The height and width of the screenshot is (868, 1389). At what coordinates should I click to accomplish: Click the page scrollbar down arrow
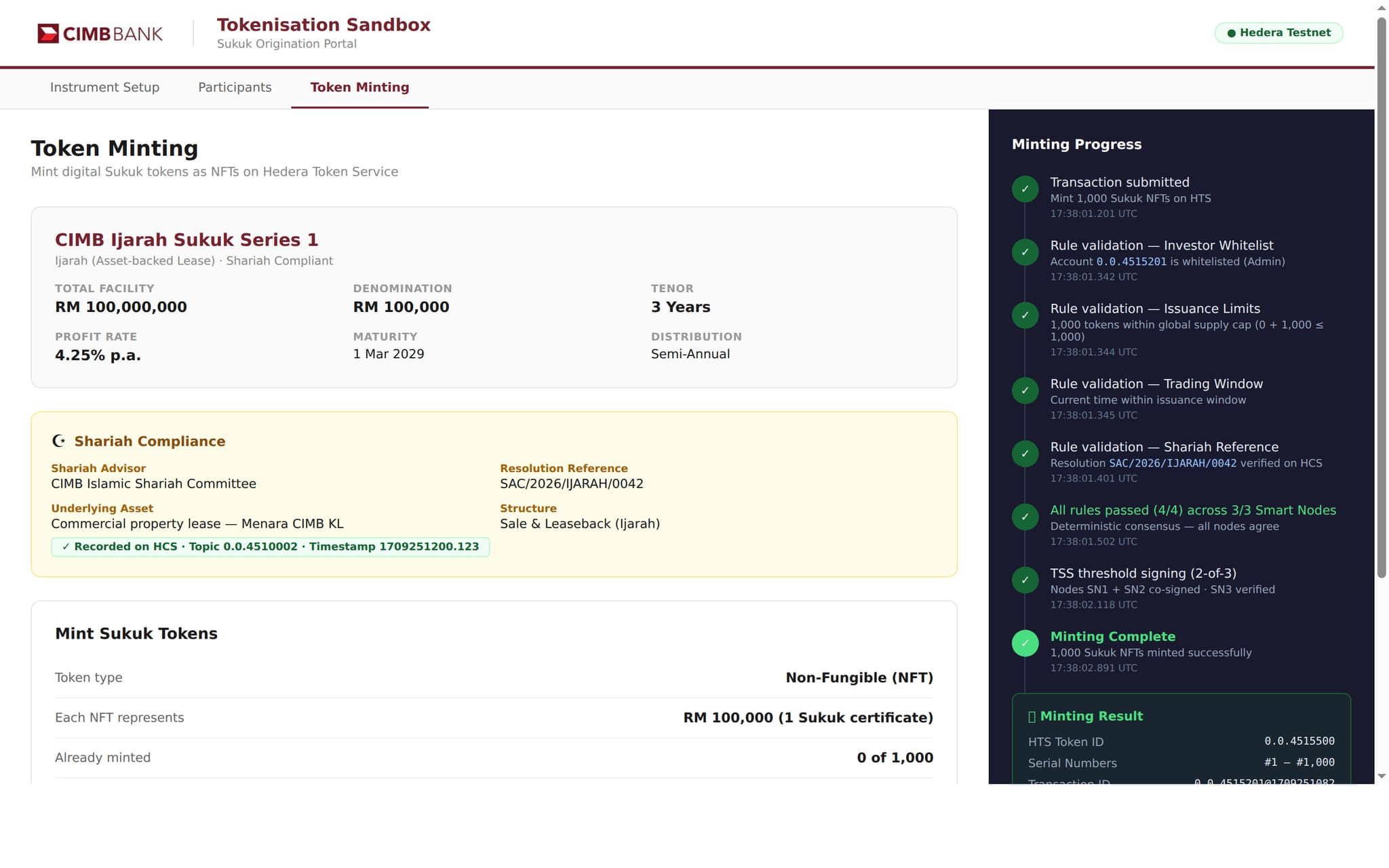[x=1382, y=776]
